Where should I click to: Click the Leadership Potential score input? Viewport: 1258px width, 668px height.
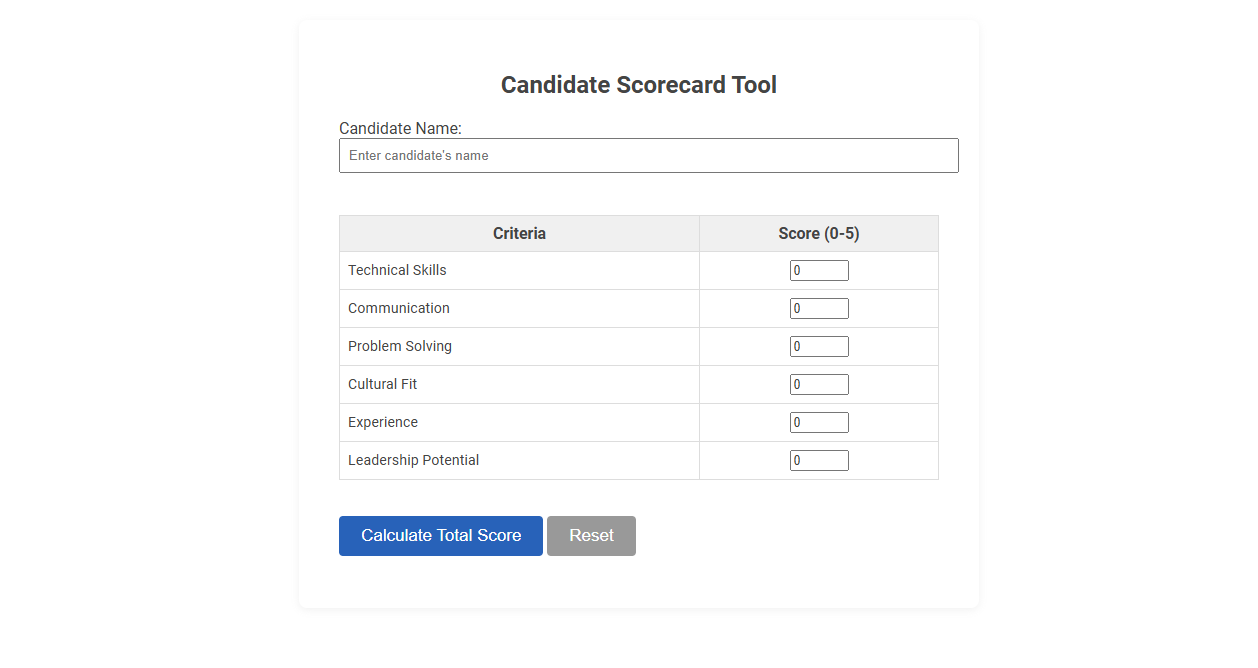819,460
